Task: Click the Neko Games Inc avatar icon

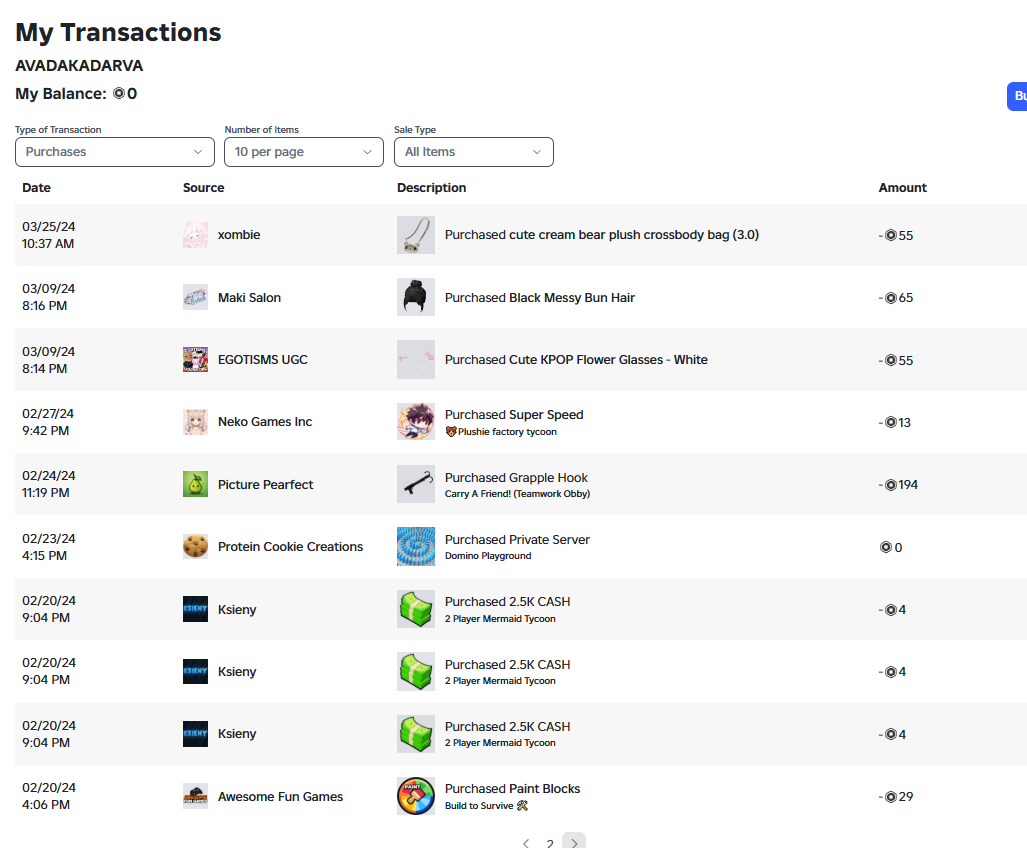Action: point(195,422)
